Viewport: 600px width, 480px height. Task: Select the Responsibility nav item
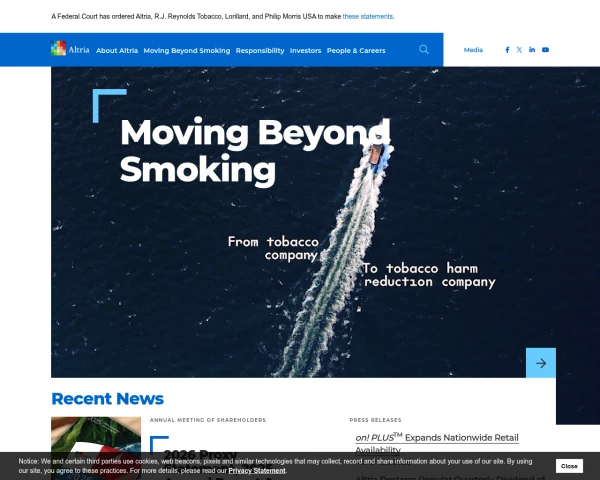tap(260, 51)
